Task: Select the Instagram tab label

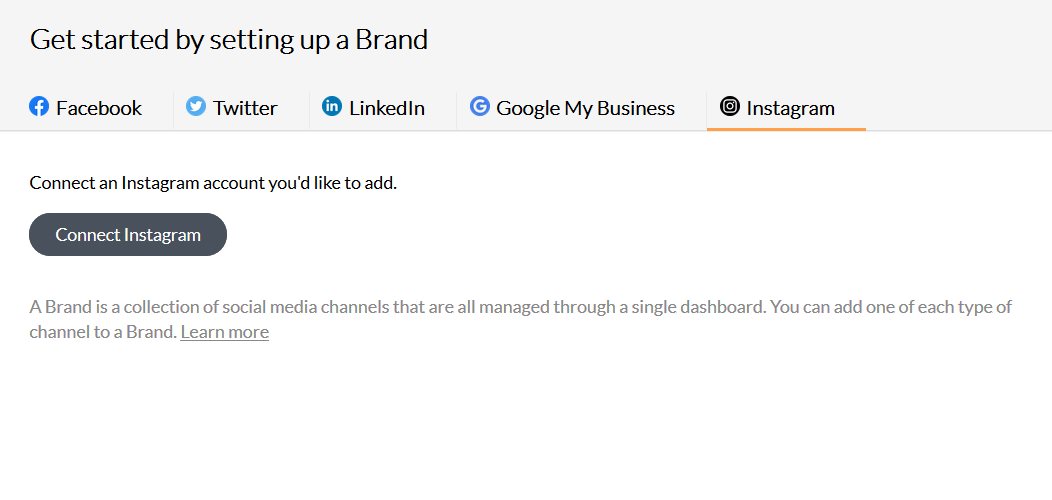Action: click(790, 108)
